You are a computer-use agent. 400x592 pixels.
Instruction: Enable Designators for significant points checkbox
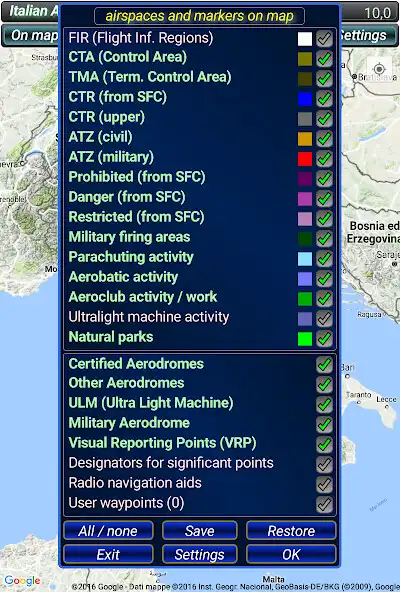[324, 464]
